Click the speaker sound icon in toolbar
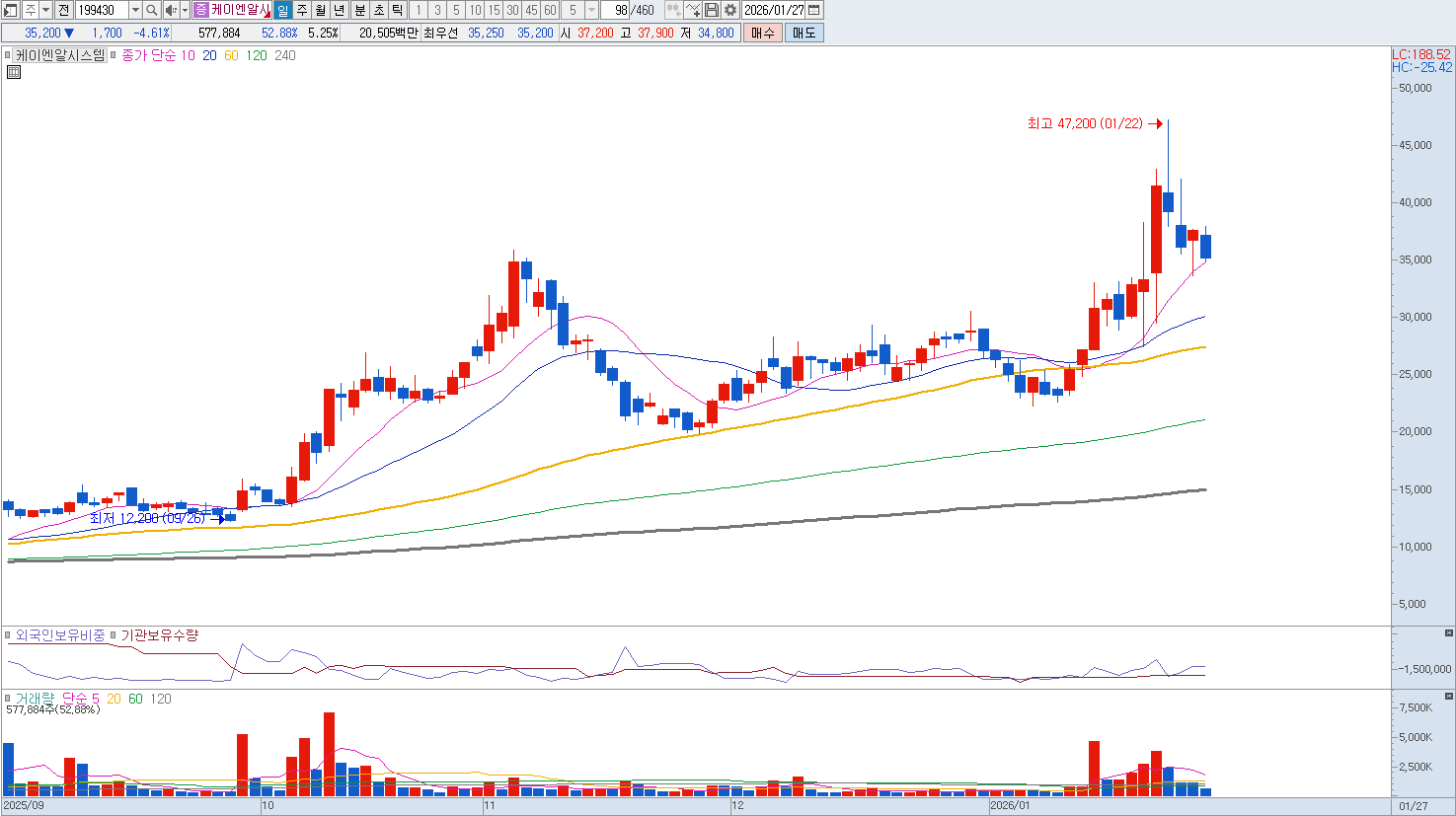This screenshot has width=1456, height=816. coord(171,10)
